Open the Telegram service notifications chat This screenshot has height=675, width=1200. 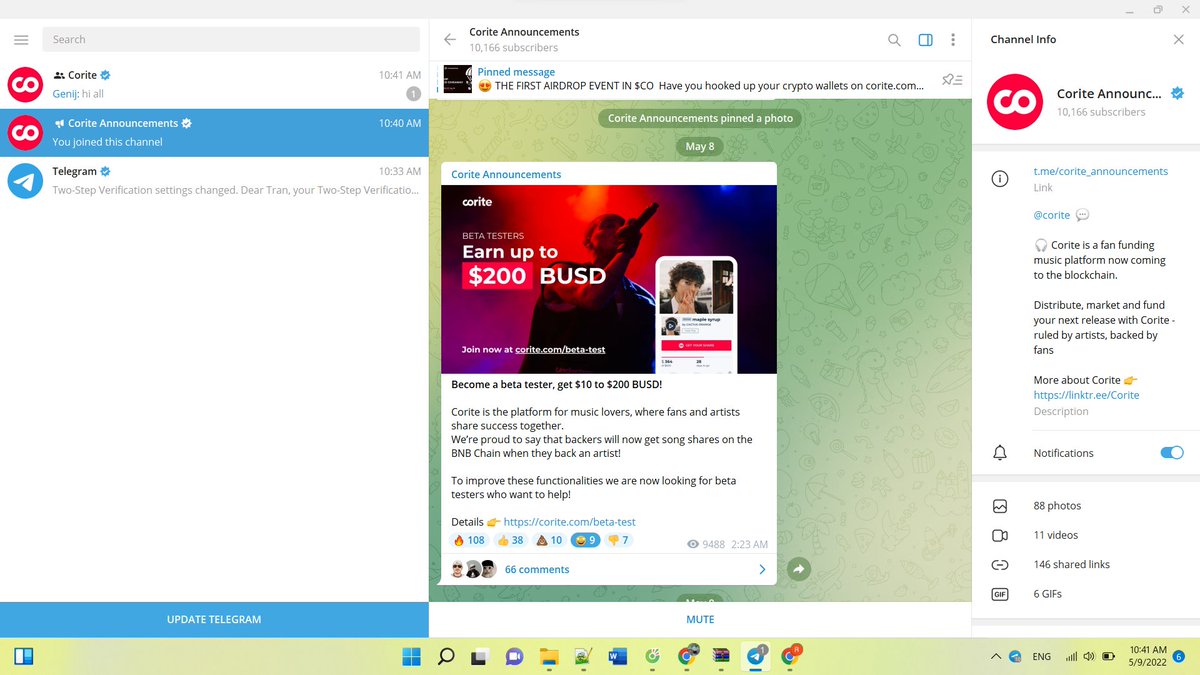(214, 181)
